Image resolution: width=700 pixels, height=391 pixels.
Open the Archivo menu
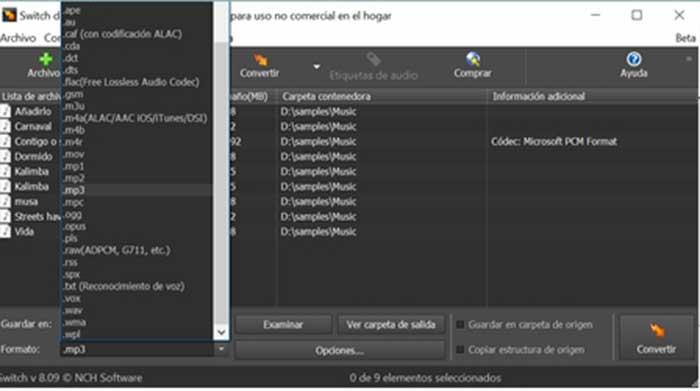coord(18,38)
